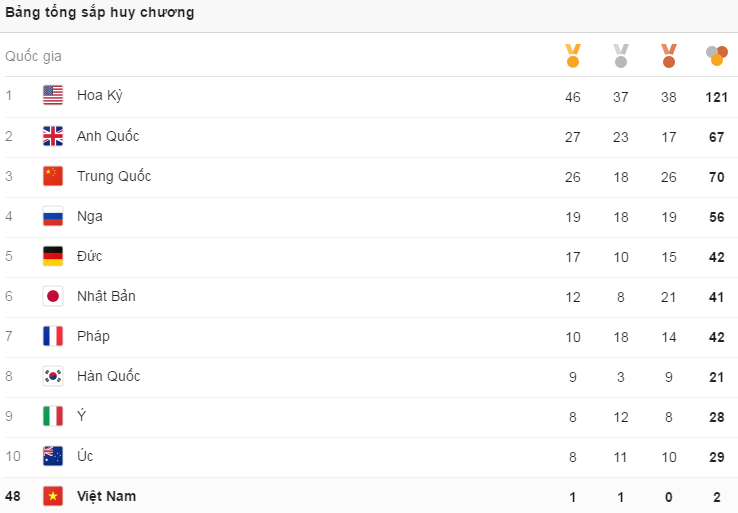Click the China flag icon
Viewport: 738px width, 513px height.
tap(53, 176)
